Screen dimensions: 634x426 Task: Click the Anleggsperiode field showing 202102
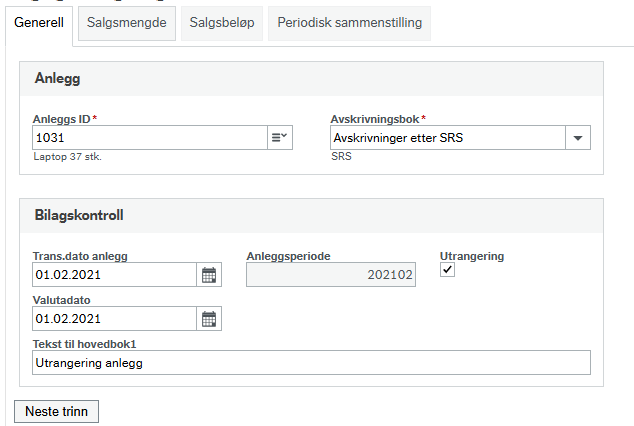tap(331, 275)
